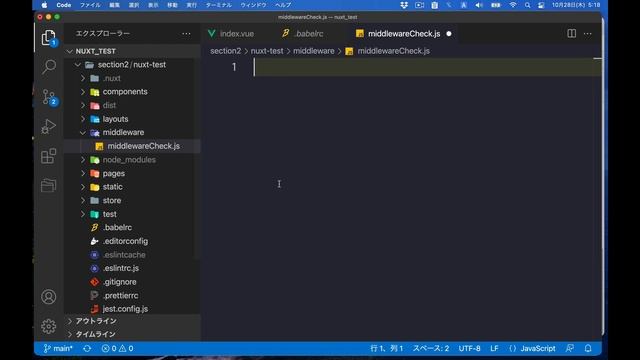Change encoding via UTF-8 indicator

(x=469, y=349)
